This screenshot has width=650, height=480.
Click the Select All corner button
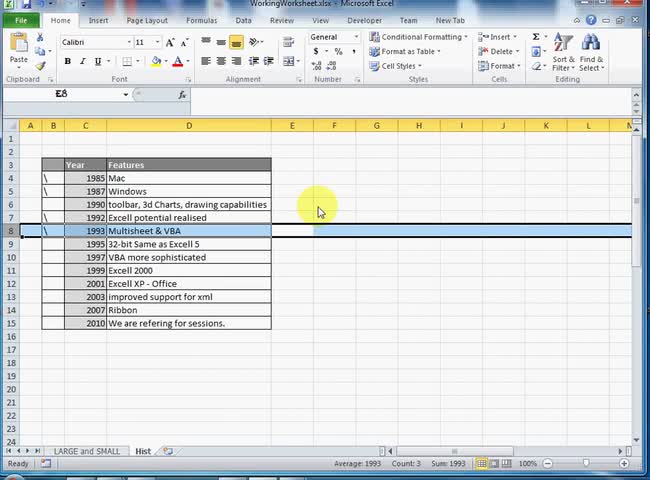(12, 126)
